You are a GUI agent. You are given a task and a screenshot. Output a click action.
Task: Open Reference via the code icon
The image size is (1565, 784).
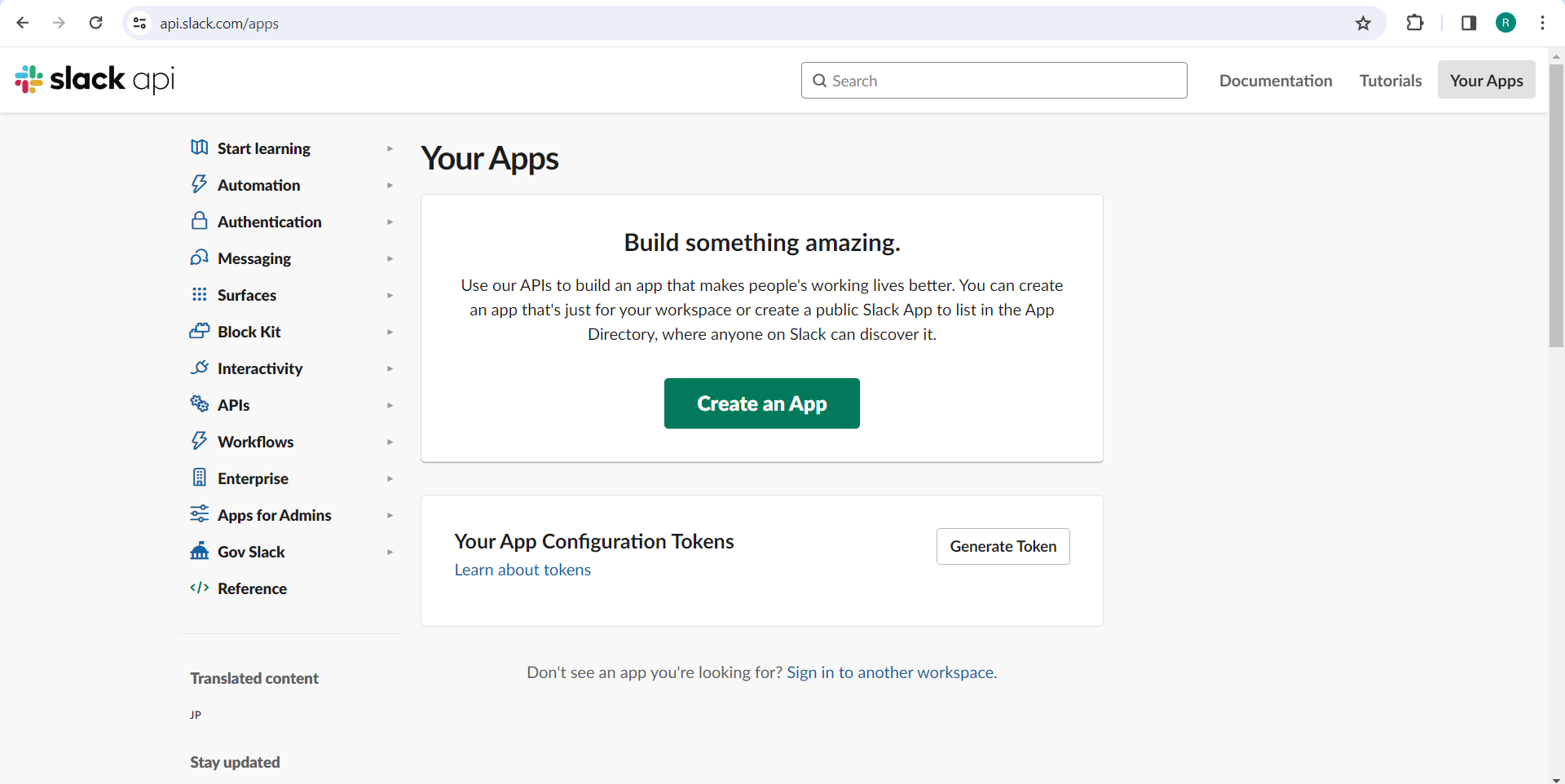pyautogui.click(x=200, y=588)
